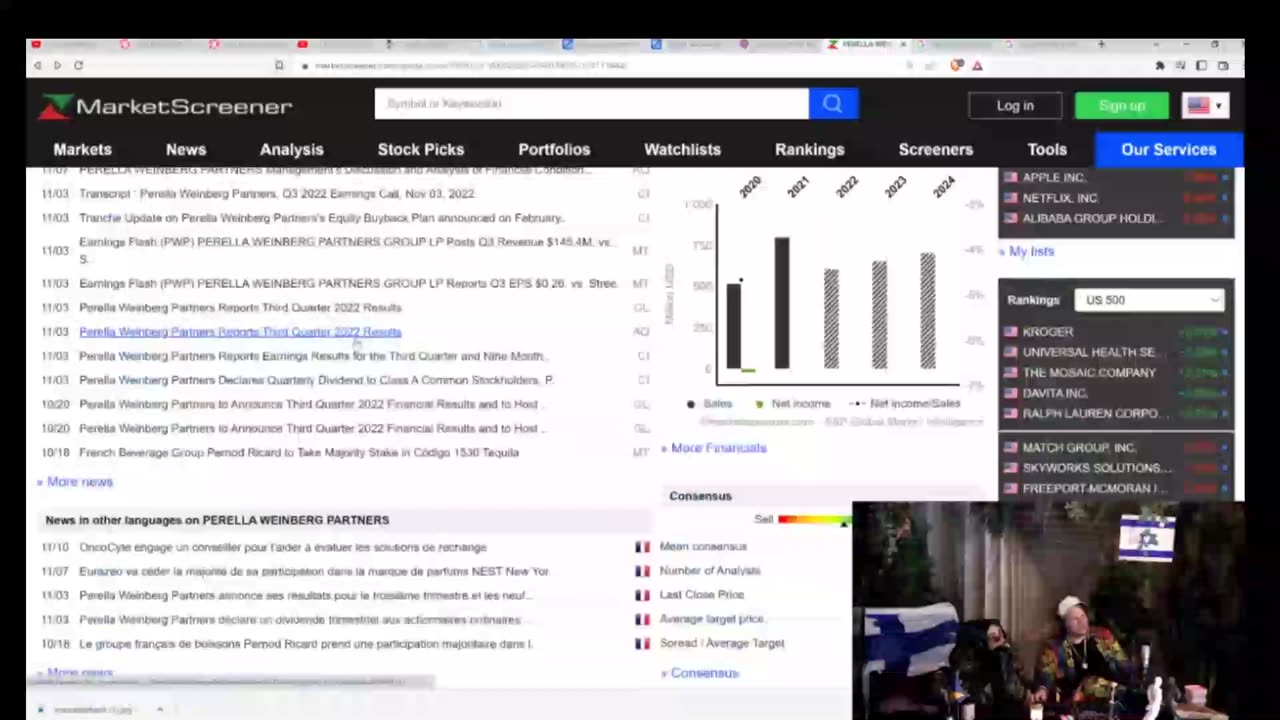
Task: Click the browser back arrow
Action: [37, 66]
